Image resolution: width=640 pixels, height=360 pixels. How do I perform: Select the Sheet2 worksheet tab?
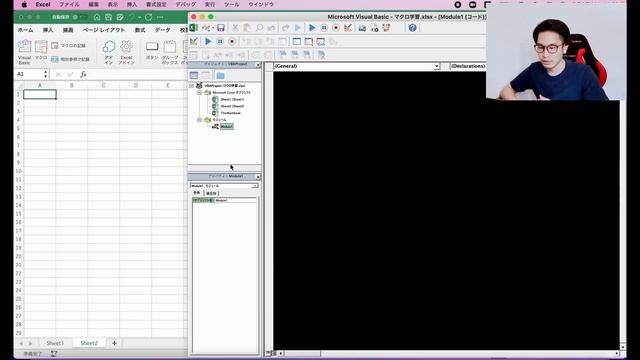click(89, 343)
